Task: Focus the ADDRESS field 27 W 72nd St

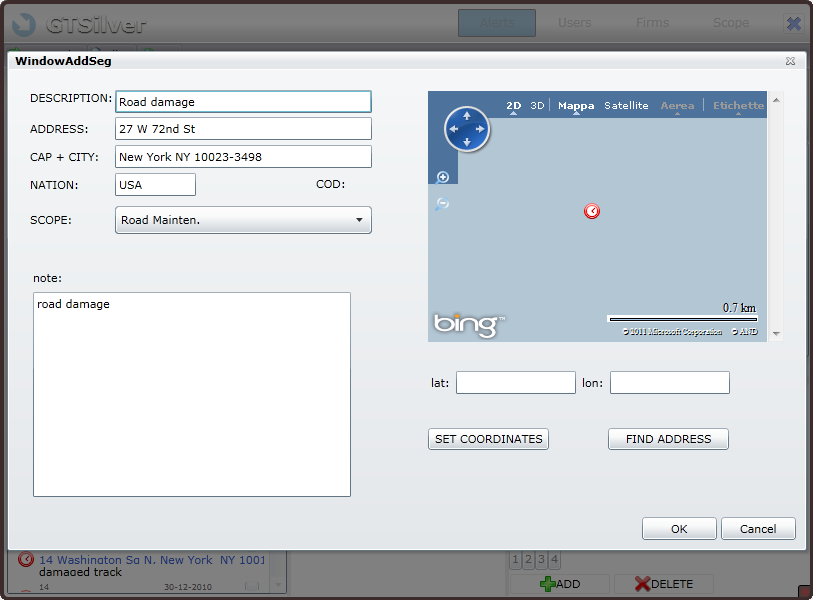Action: [x=243, y=129]
